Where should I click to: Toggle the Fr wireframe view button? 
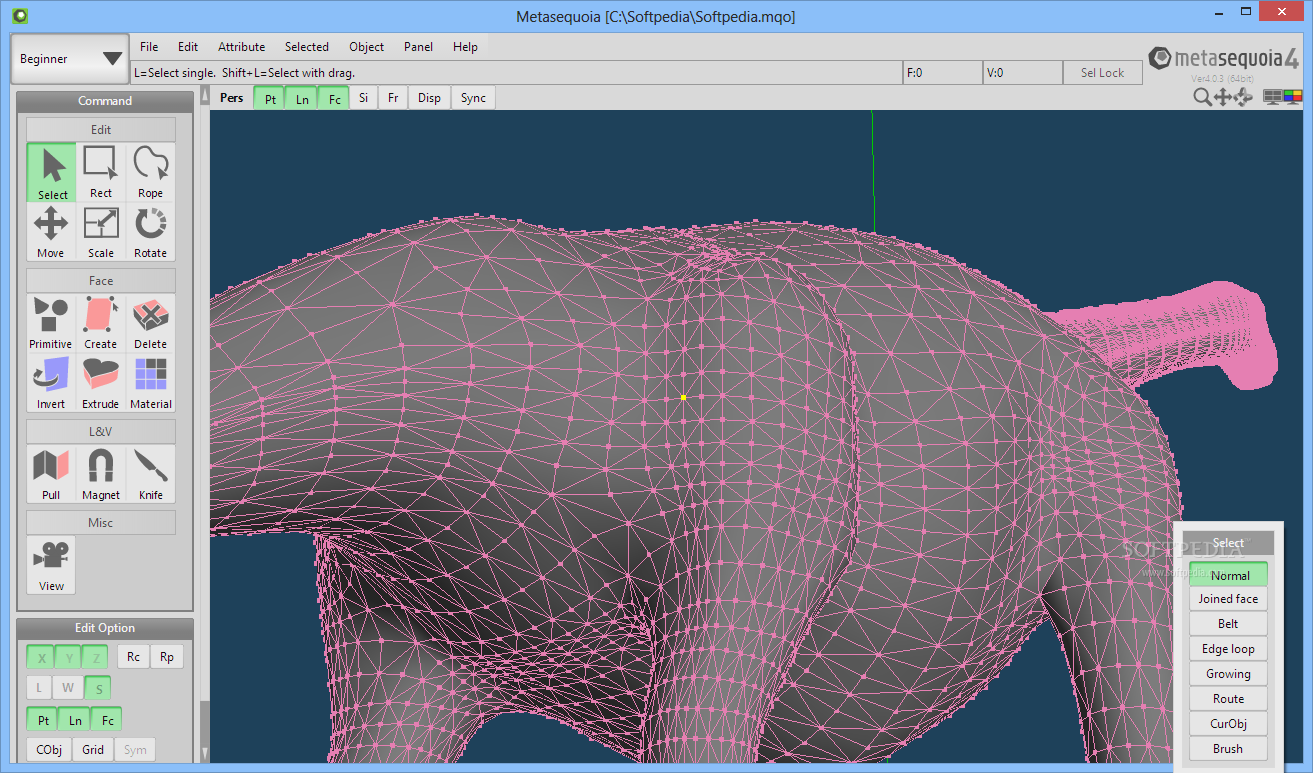393,98
